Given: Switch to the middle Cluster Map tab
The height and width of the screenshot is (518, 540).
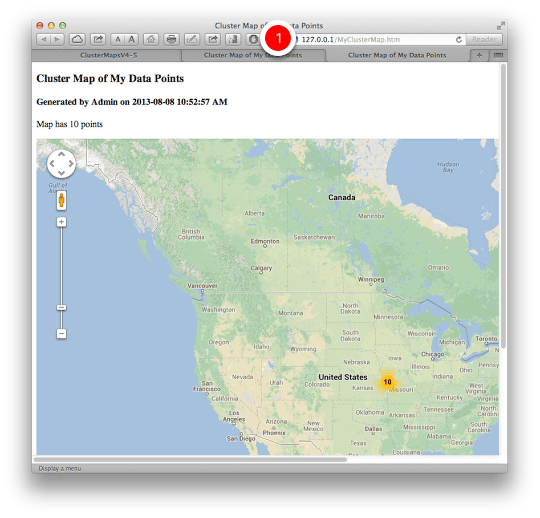Looking at the screenshot, I should click(253, 55).
